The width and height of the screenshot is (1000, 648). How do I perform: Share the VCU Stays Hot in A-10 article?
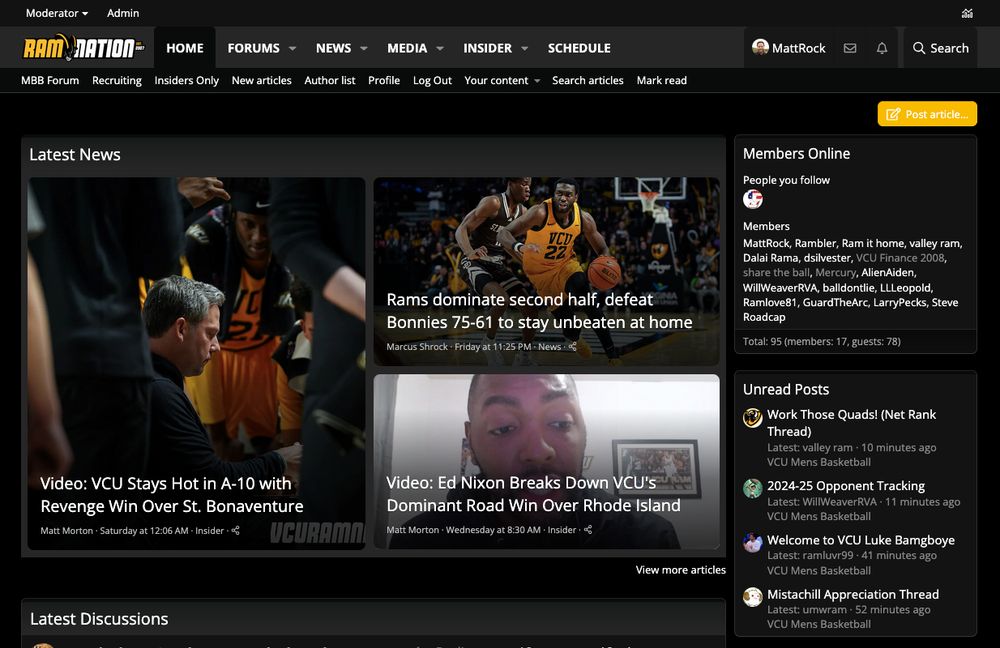235,530
